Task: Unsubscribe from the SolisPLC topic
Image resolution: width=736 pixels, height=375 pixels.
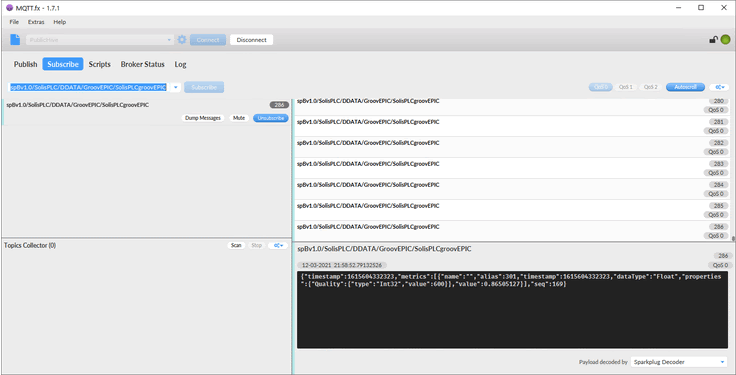Action: tap(271, 118)
